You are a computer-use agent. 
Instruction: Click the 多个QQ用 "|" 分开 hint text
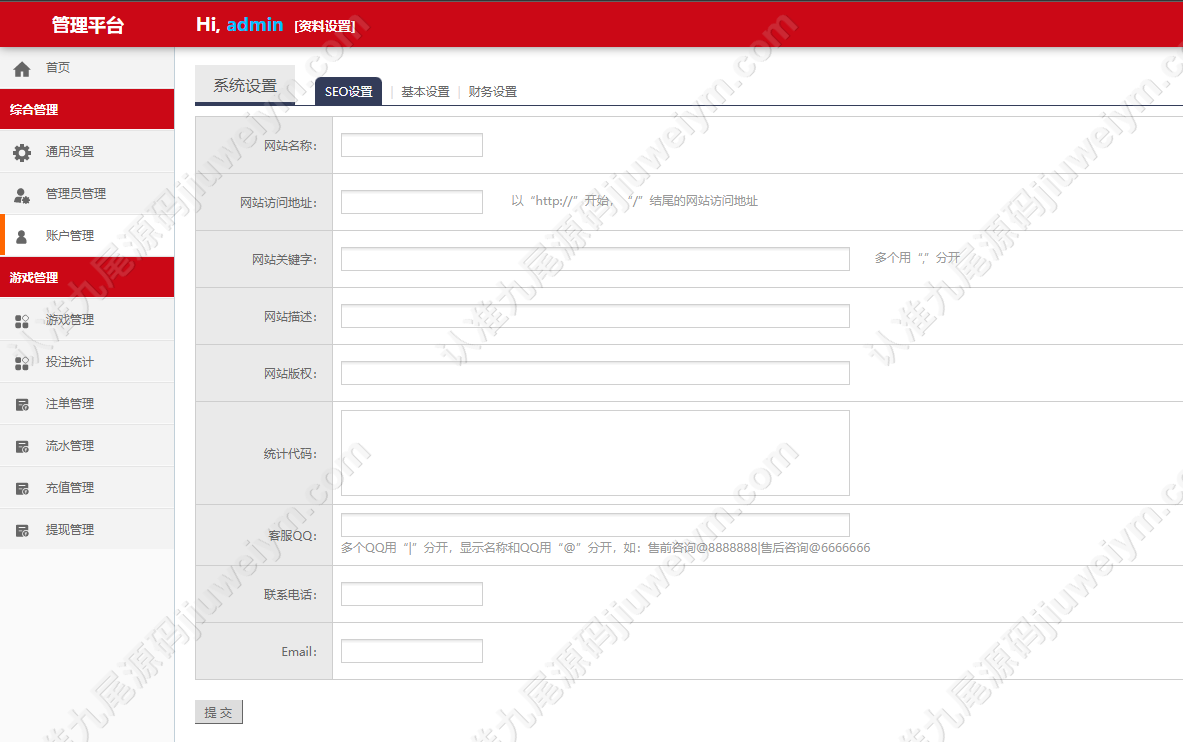coord(605,547)
